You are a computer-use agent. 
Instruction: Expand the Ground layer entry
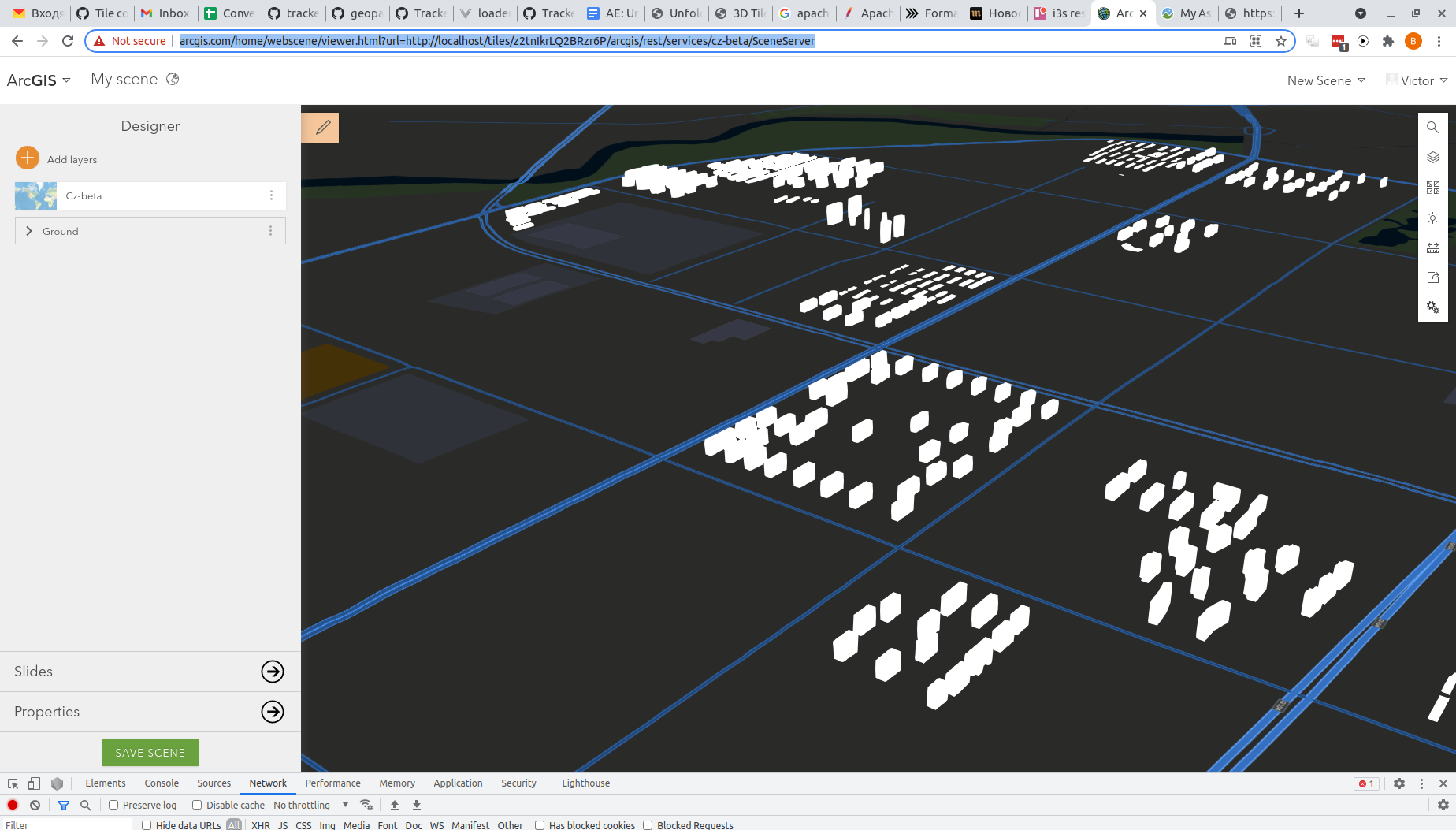pos(29,230)
